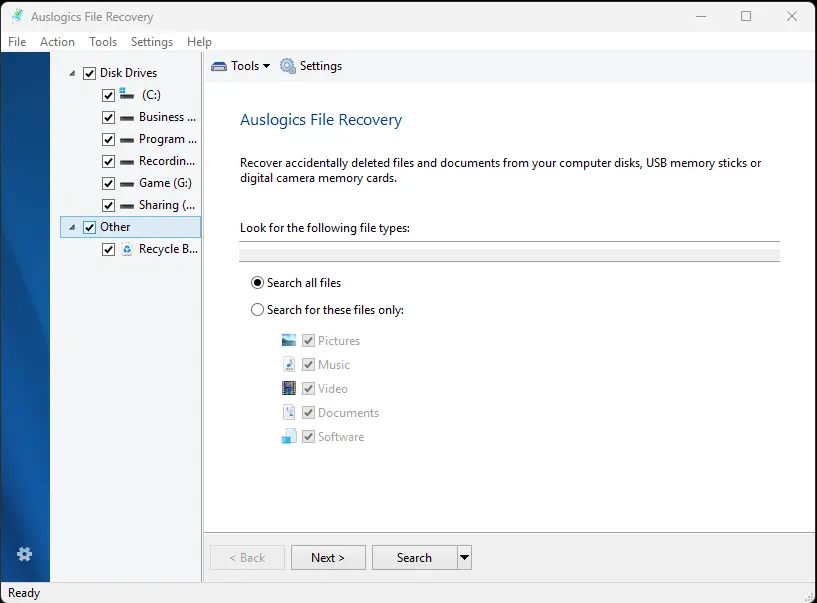817x603 pixels.
Task: Click the Pictures label text
Action: 339,340
